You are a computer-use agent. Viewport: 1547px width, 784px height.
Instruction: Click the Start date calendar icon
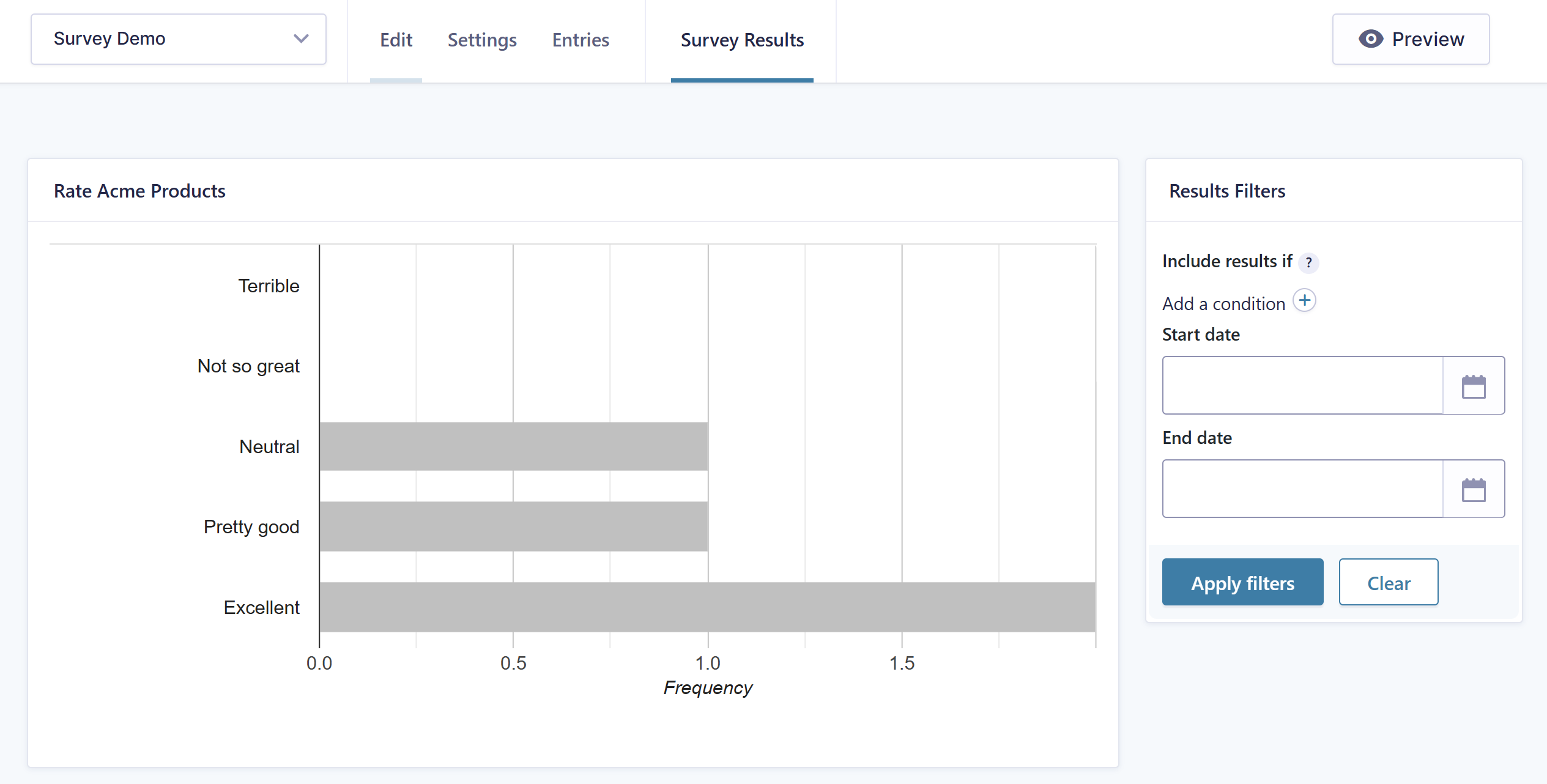pyautogui.click(x=1473, y=386)
